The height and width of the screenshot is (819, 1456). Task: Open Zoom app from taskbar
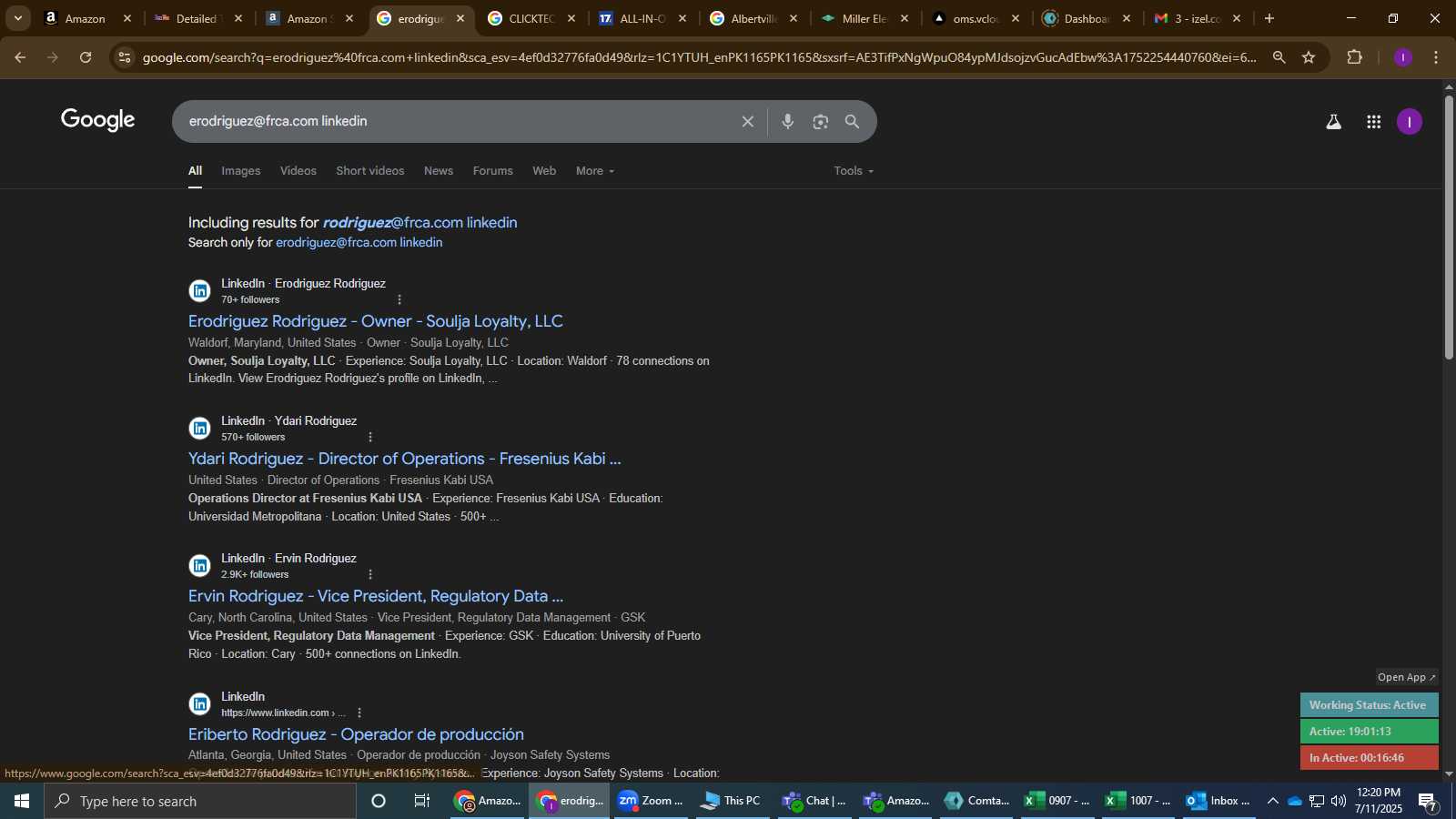point(651,801)
